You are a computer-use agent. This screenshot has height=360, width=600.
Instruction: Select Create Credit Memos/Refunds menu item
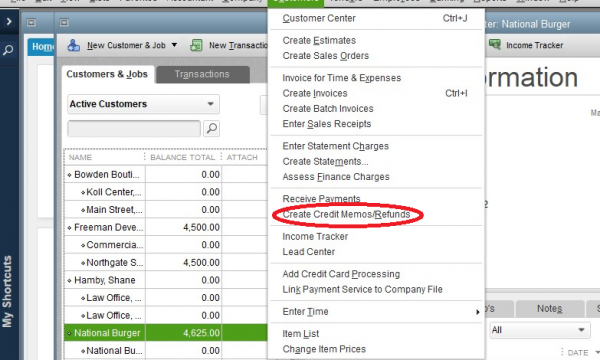(x=346, y=214)
